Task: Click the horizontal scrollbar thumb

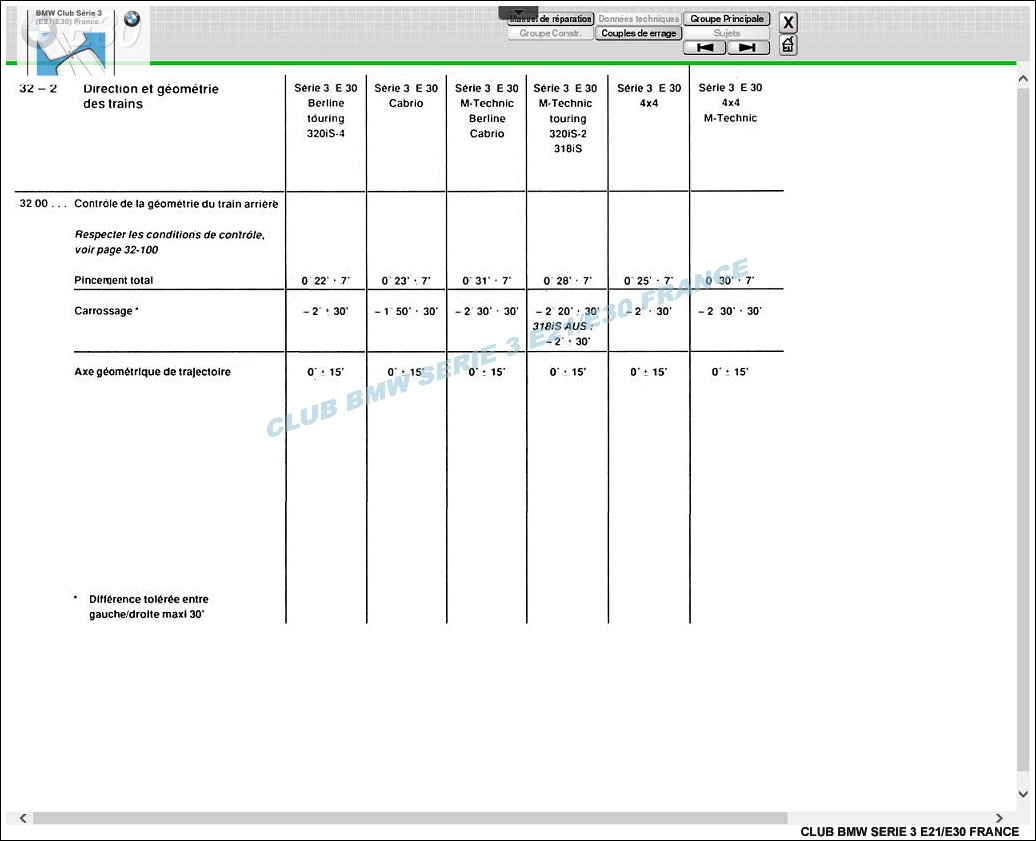Action: point(410,818)
